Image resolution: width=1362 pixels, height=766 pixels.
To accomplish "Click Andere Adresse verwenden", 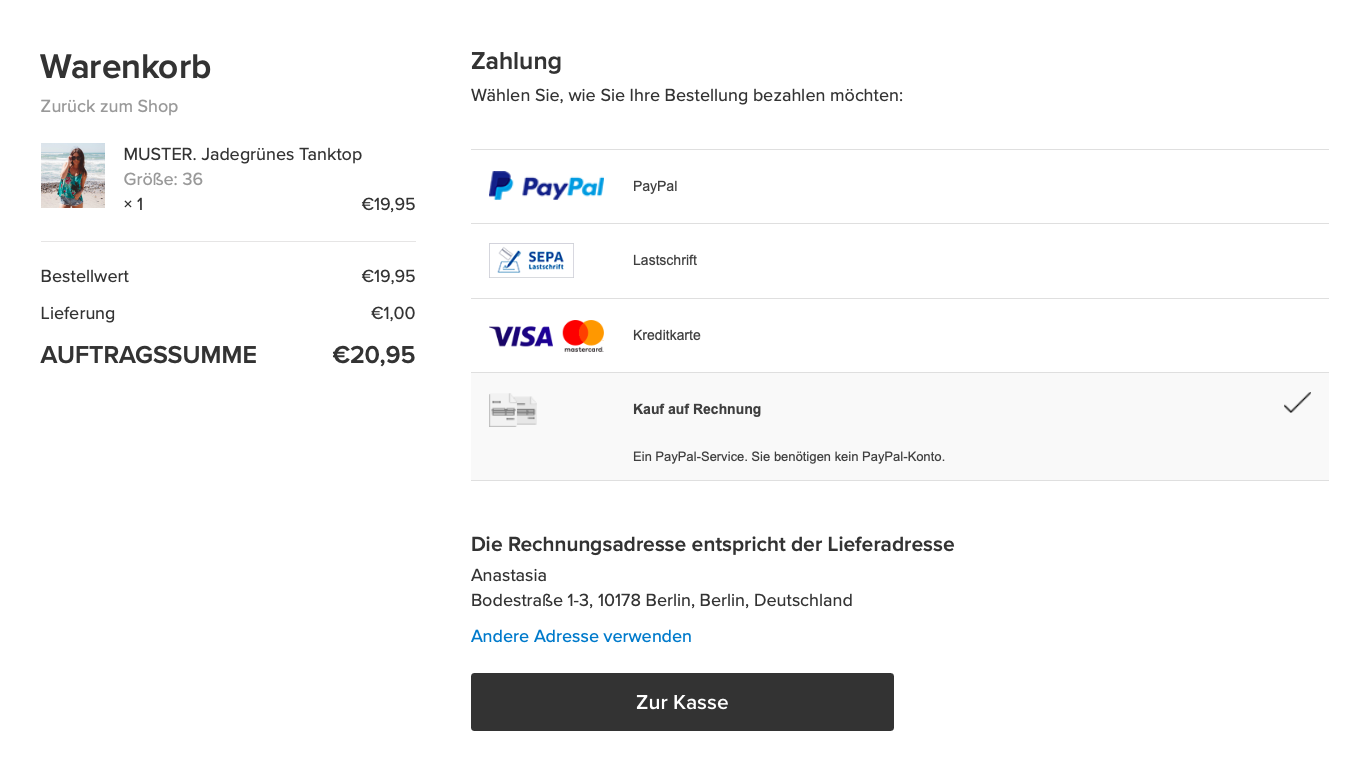I will (x=581, y=636).
